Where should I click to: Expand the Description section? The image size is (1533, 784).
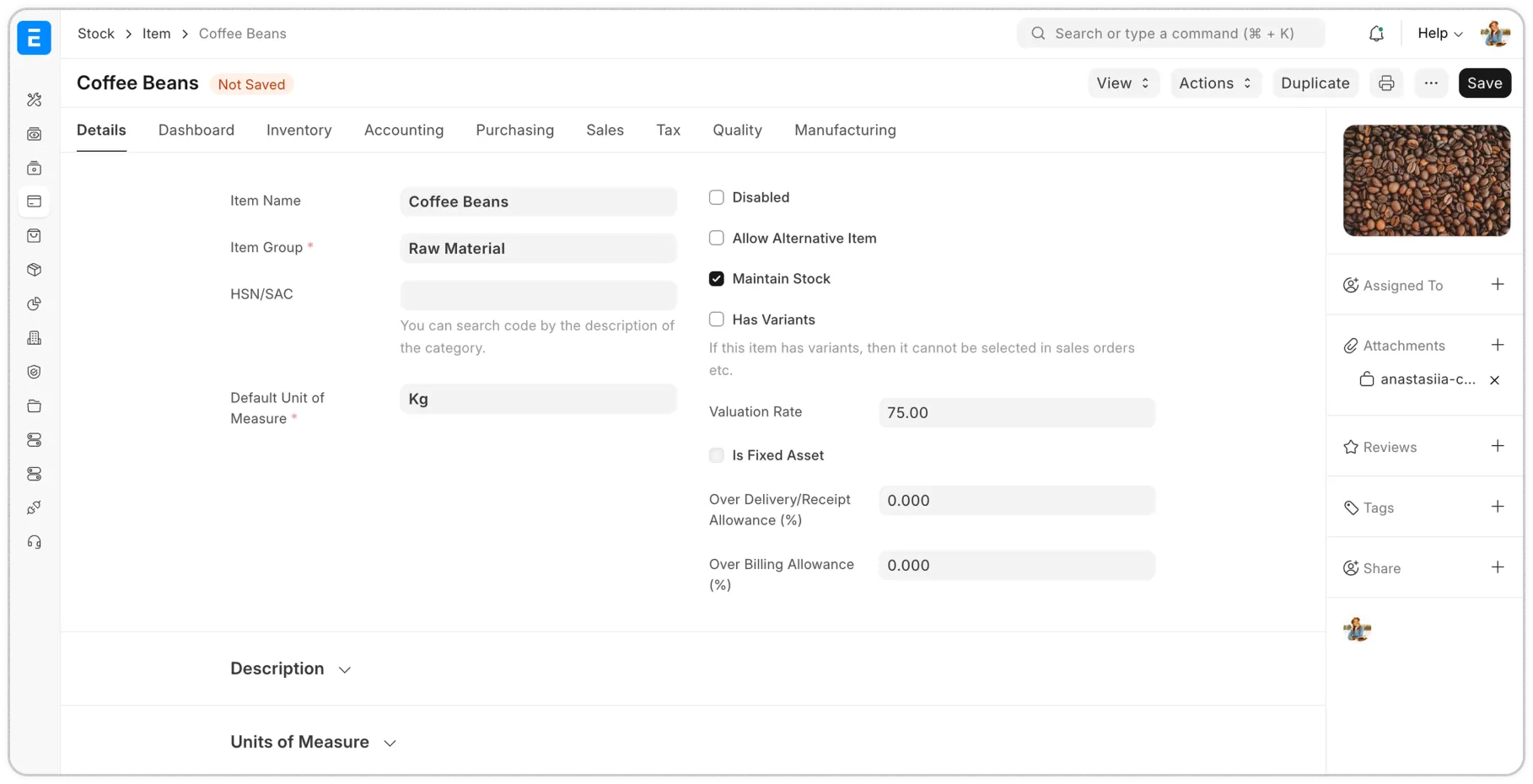coord(291,669)
